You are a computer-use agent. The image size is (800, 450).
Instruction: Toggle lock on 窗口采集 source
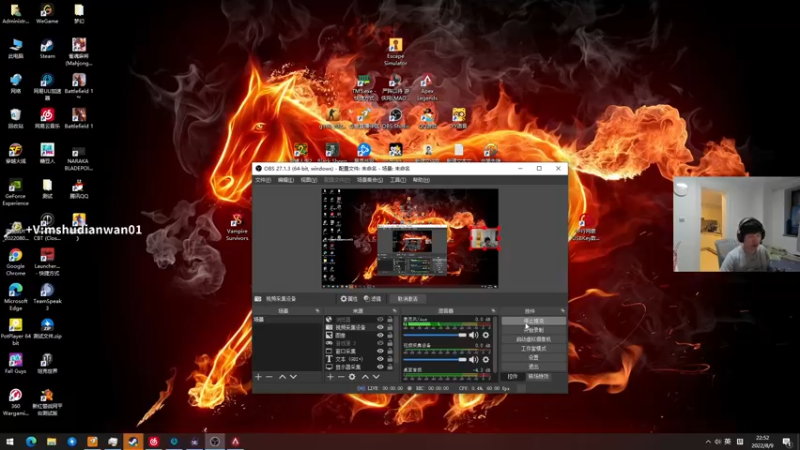coord(390,351)
